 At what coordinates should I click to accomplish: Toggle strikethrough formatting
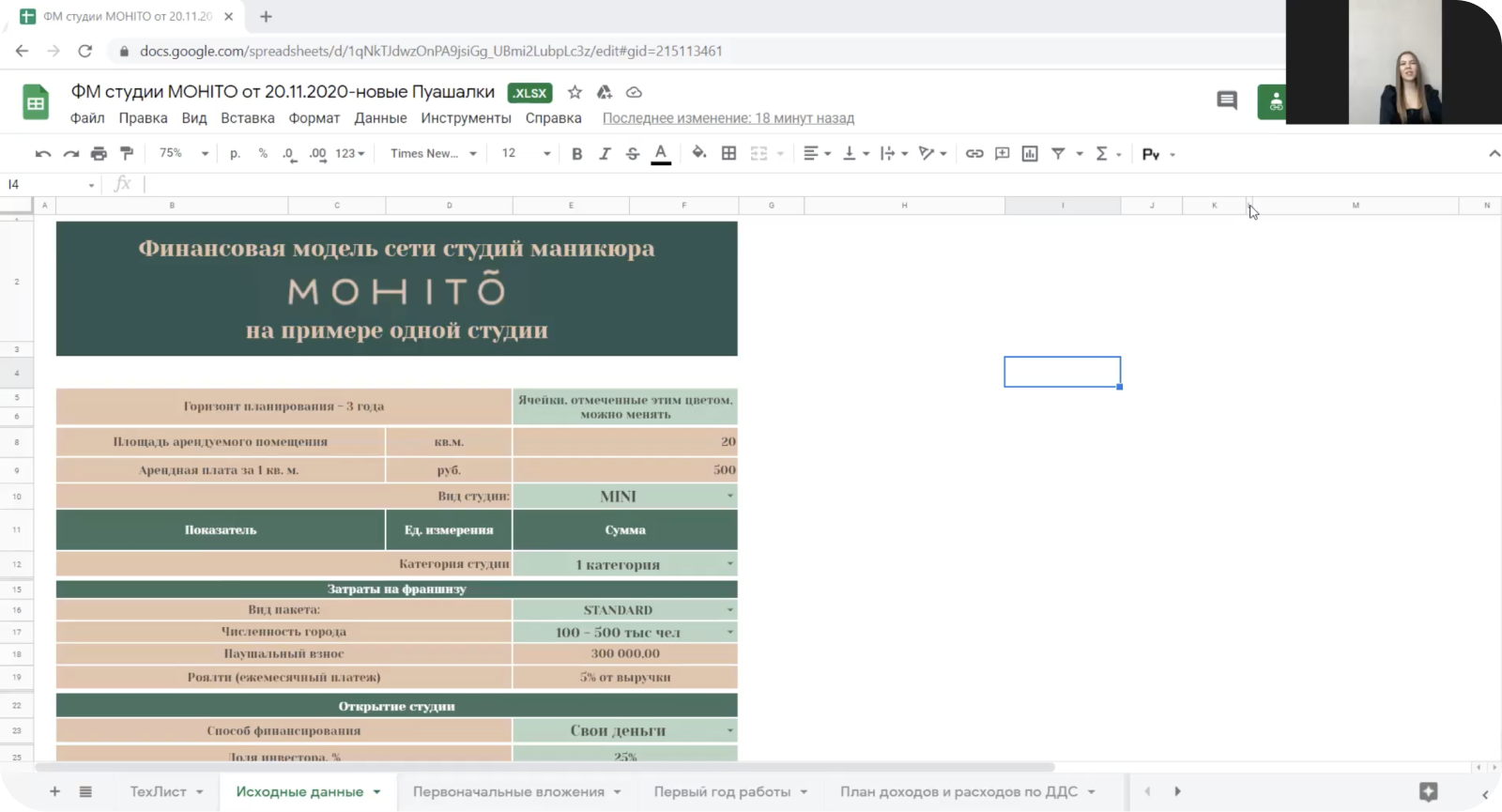point(633,154)
